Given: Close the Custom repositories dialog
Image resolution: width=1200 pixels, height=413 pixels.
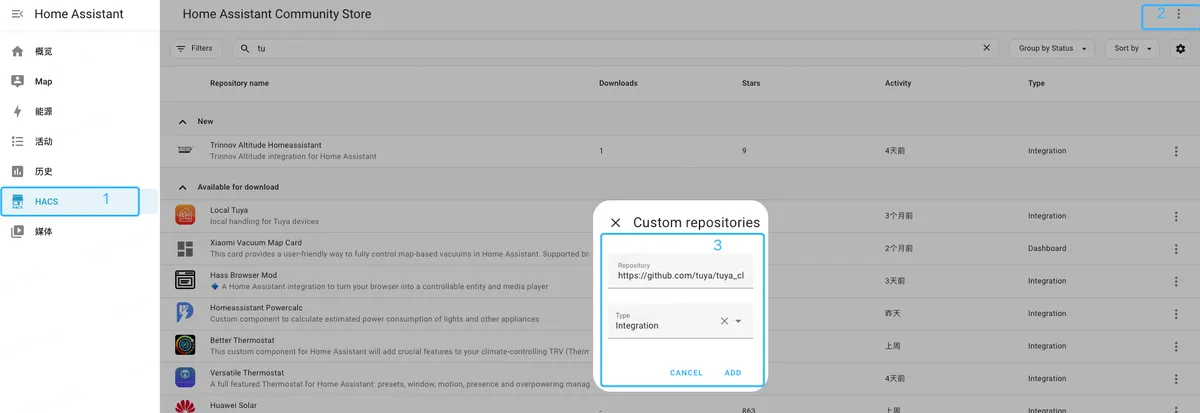Looking at the screenshot, I should [616, 223].
